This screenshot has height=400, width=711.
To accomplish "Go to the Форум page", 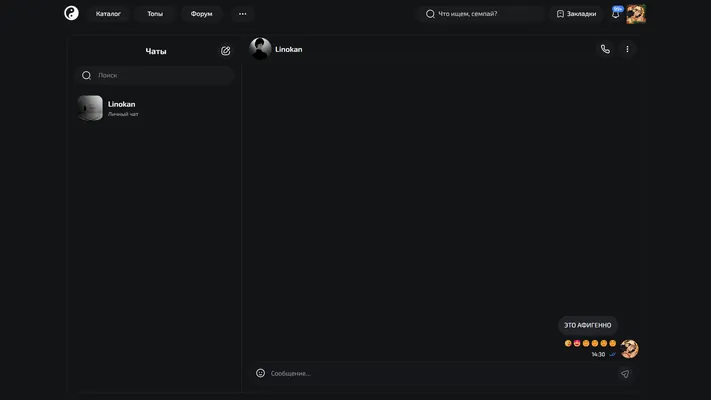I will [201, 14].
